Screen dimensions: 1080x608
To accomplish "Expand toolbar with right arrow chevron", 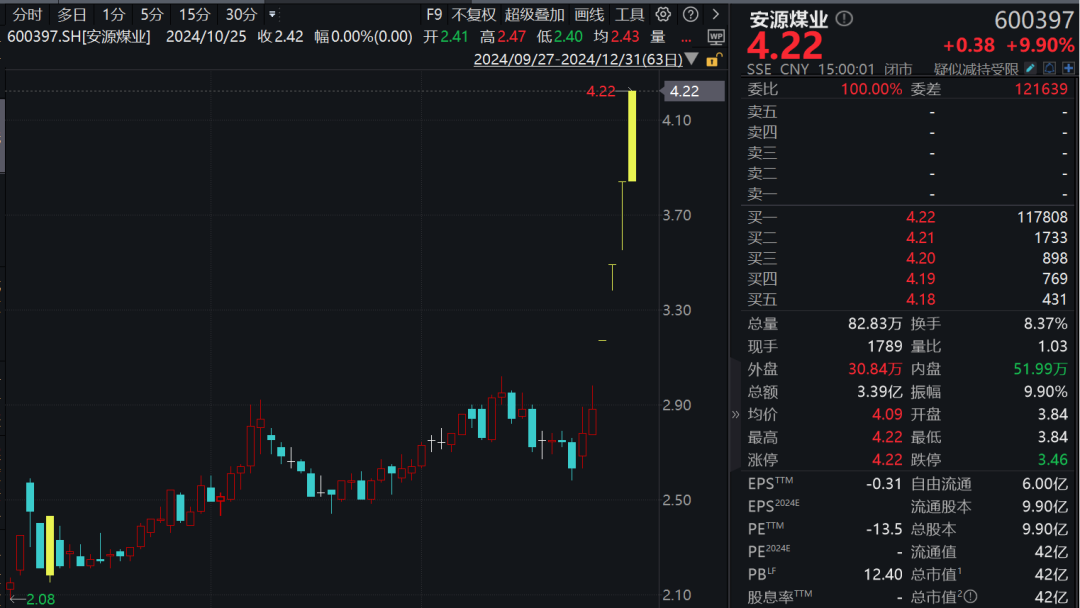I will pos(716,14).
